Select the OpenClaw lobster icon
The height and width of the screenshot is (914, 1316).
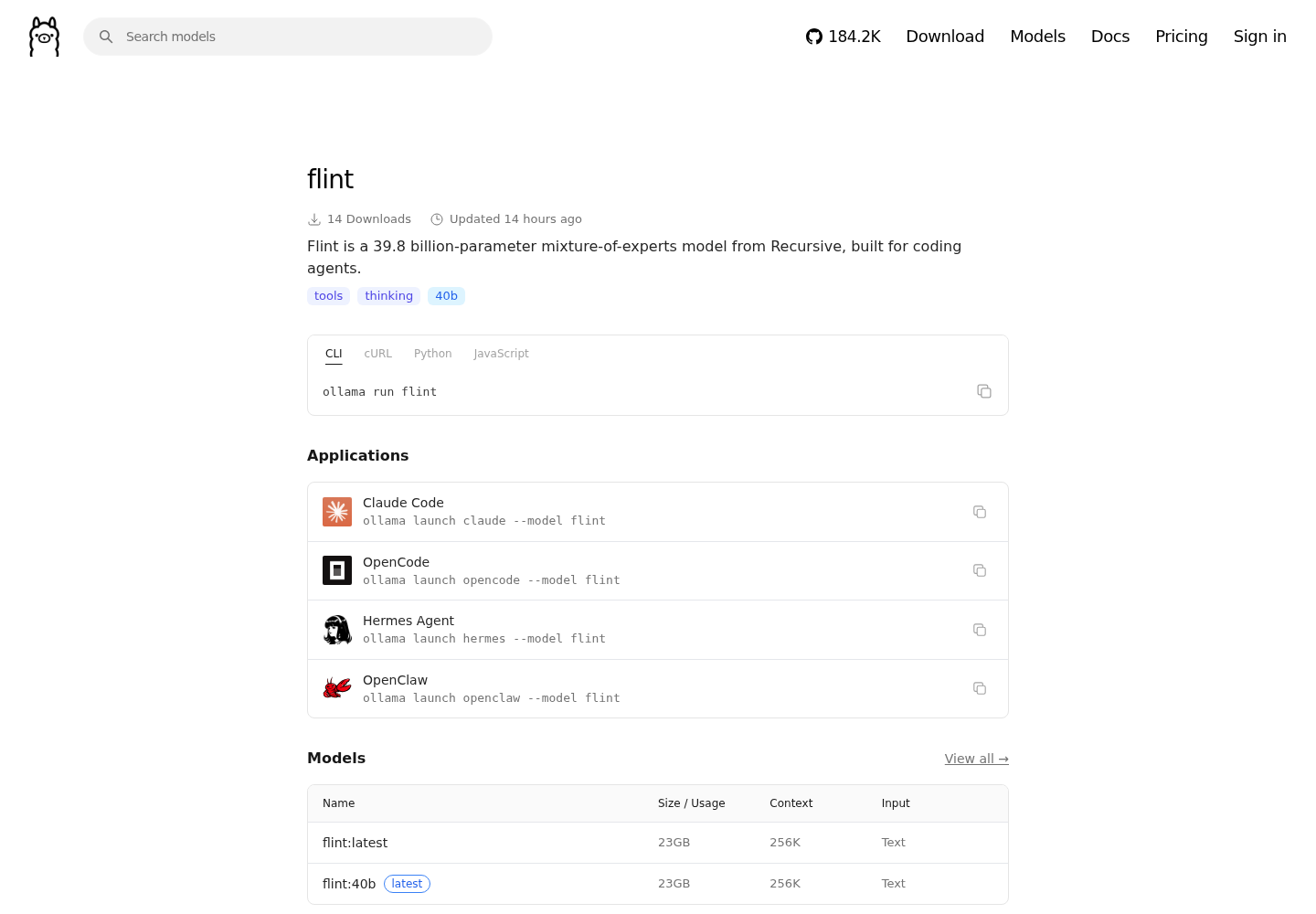[337, 688]
